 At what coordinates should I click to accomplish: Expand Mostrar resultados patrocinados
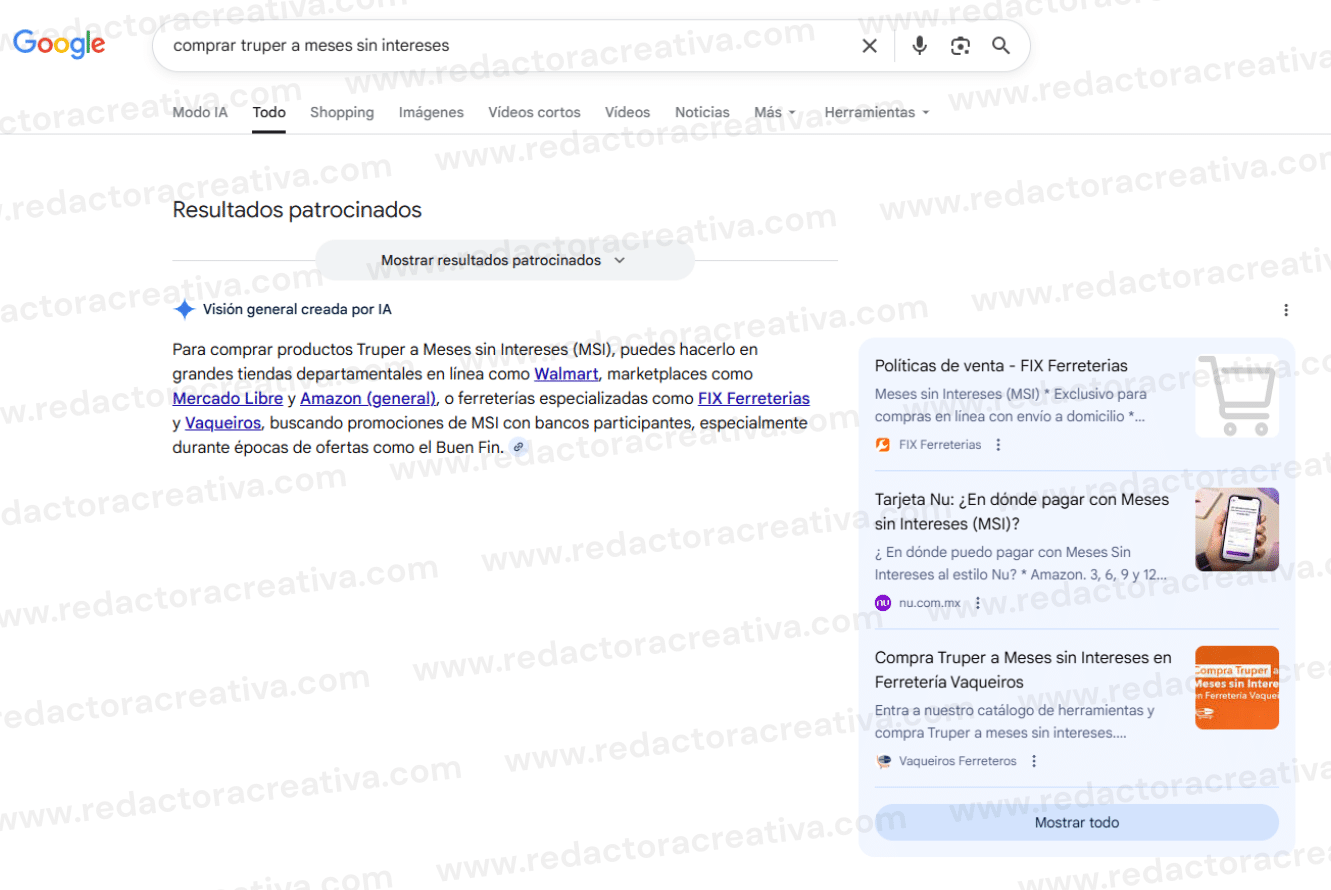(504, 260)
